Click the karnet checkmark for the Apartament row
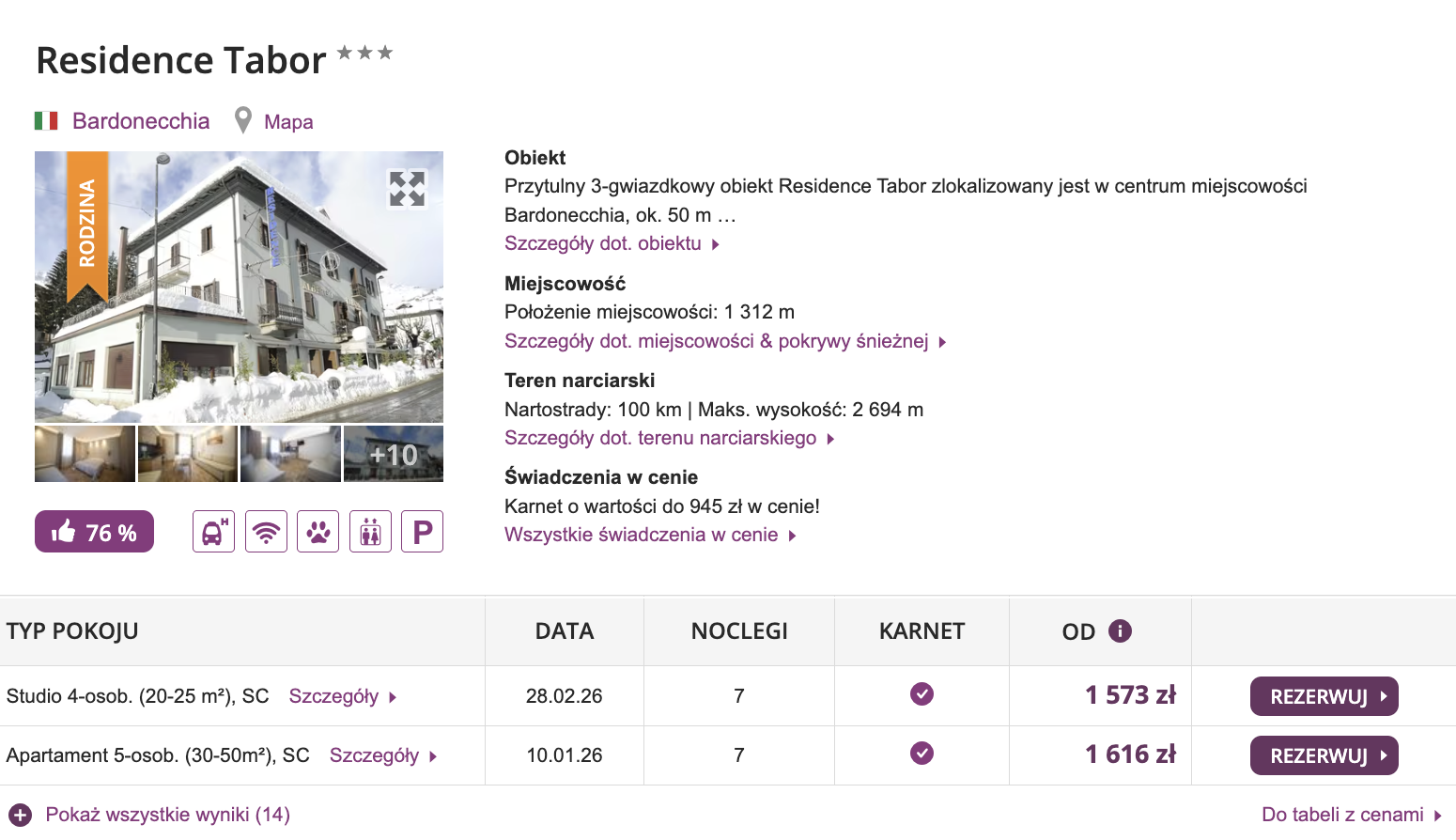 (x=922, y=754)
